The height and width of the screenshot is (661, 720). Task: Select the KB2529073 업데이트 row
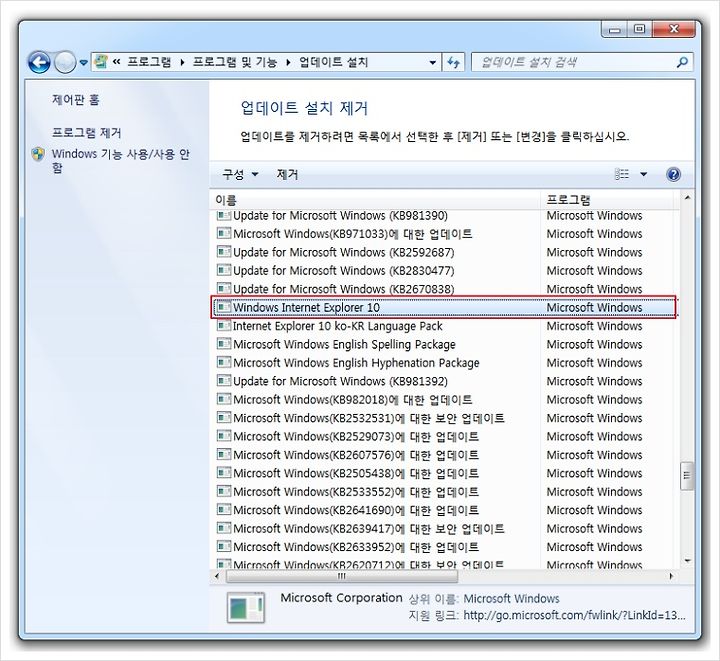pos(444,436)
